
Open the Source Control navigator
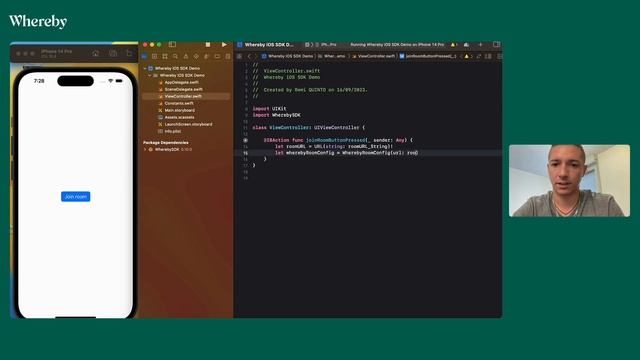click(x=154, y=56)
